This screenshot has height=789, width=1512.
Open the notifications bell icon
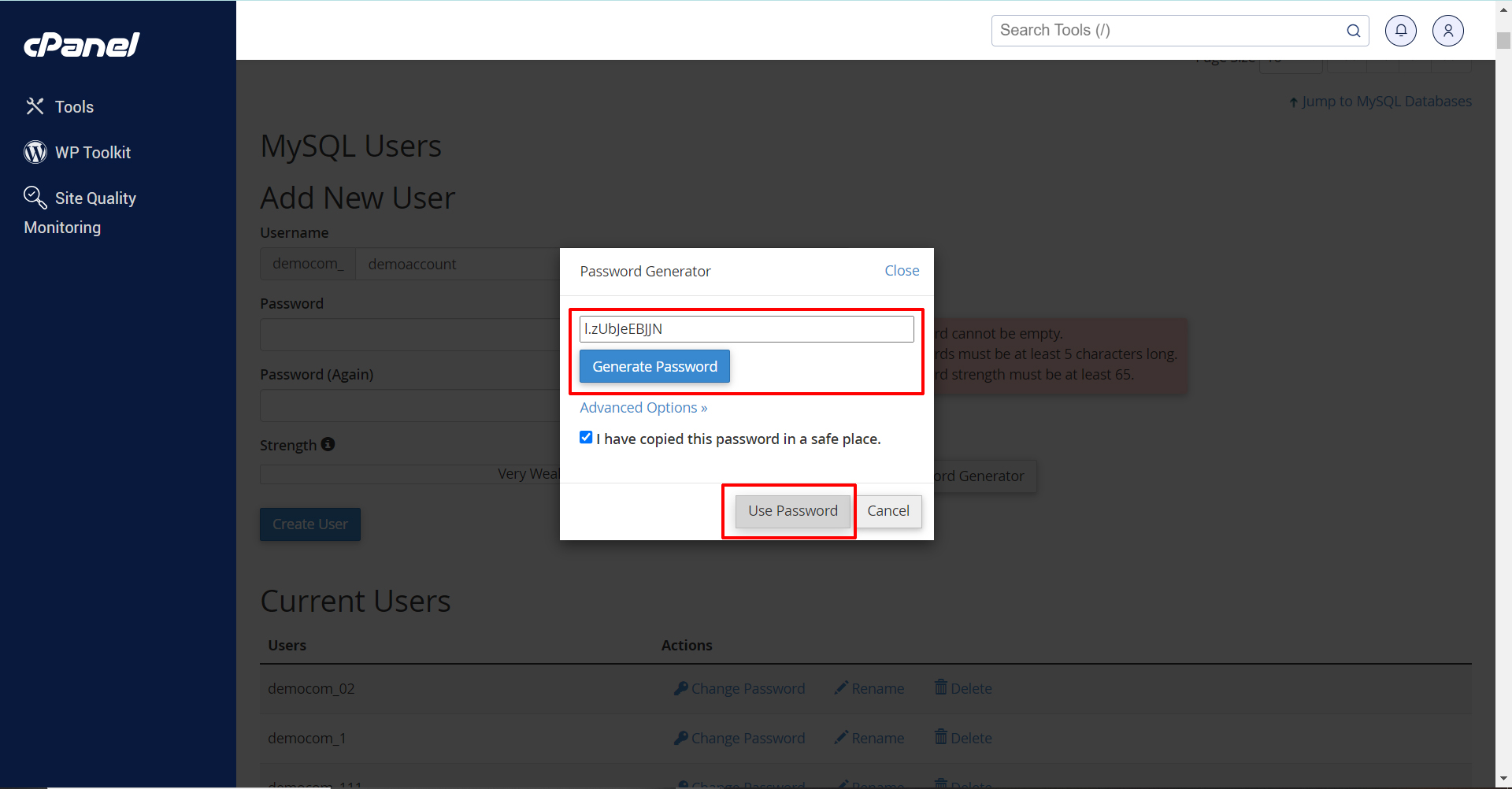click(1400, 31)
